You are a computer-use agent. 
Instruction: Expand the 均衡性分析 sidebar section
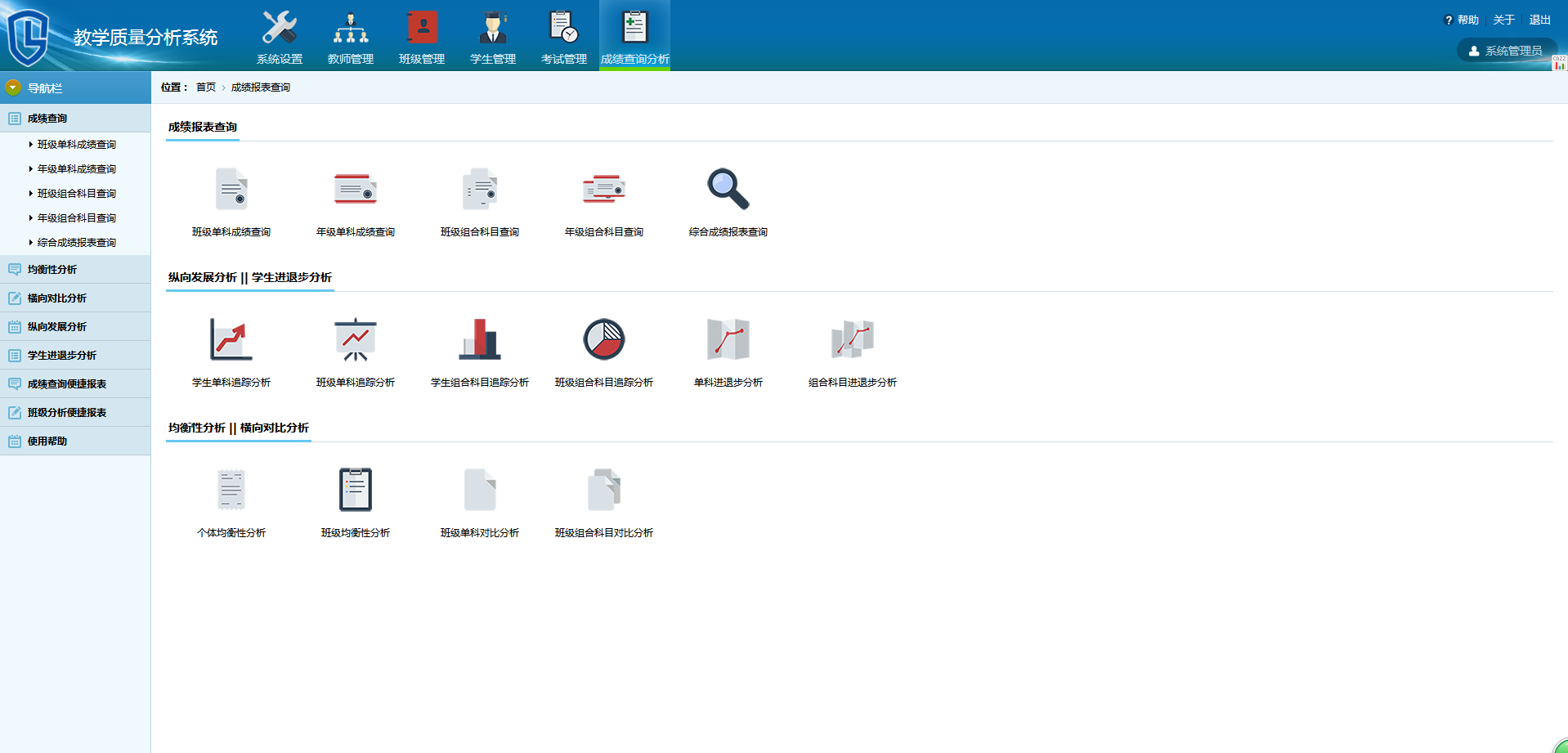(75, 270)
